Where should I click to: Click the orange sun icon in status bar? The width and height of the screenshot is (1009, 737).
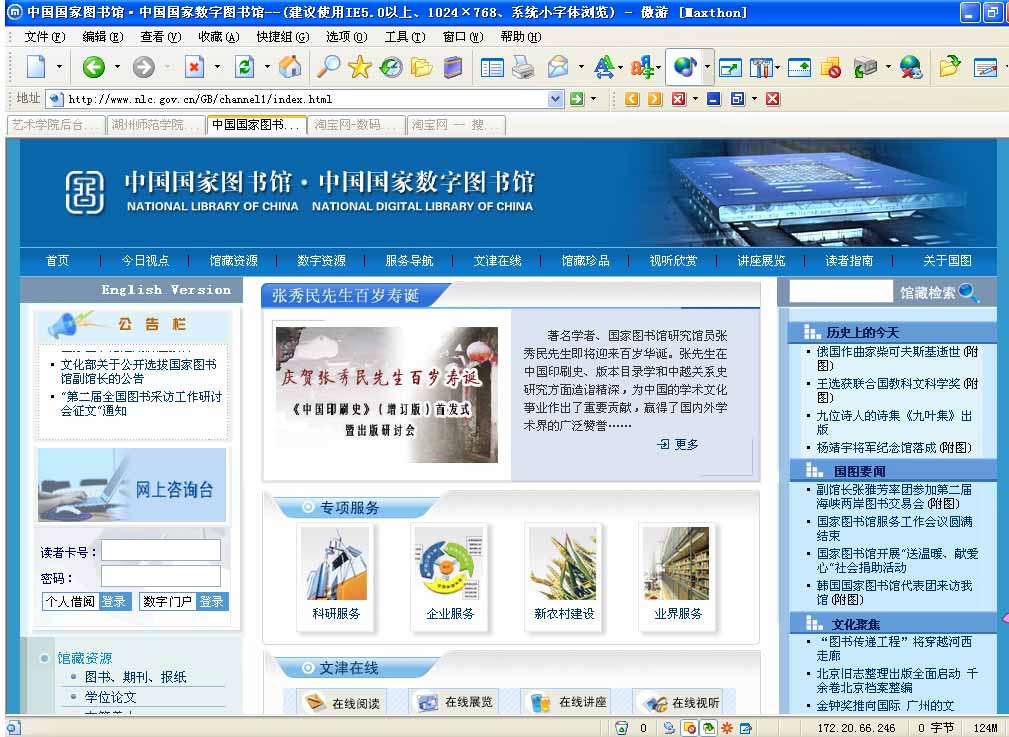pyautogui.click(x=727, y=728)
